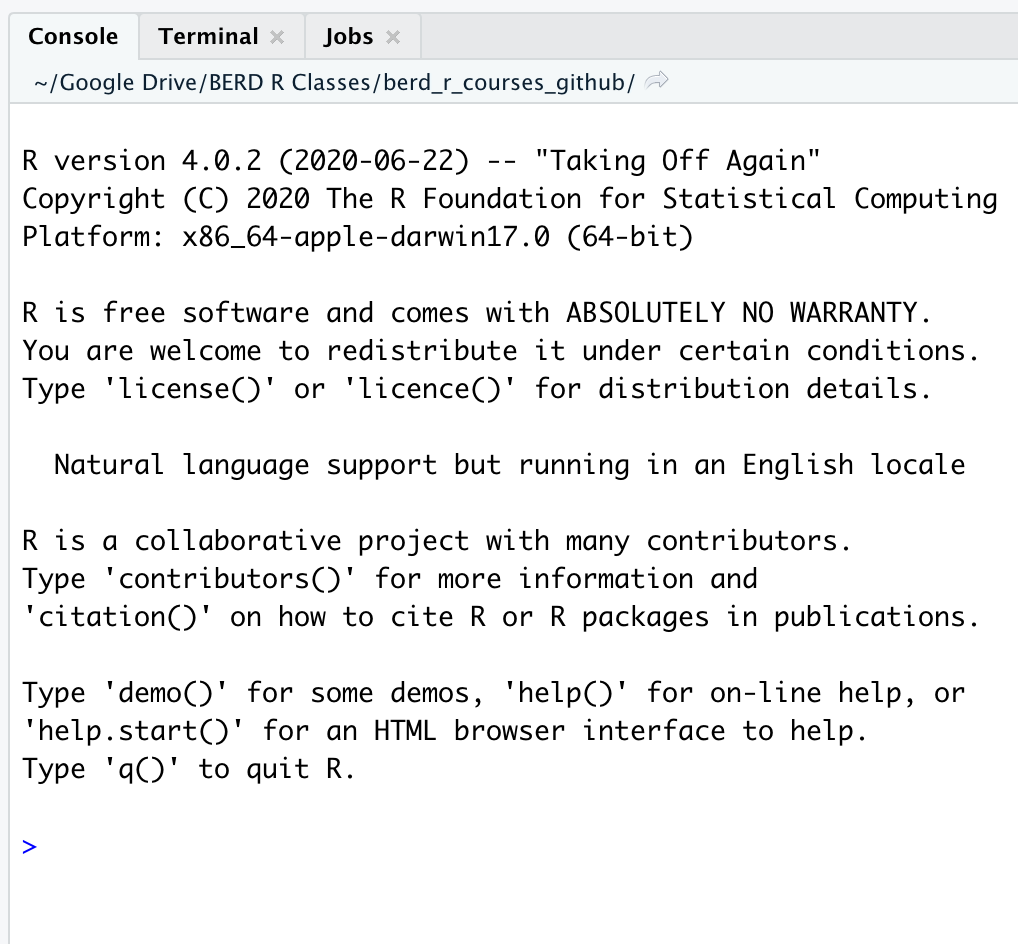The width and height of the screenshot is (1018, 944).
Task: Close the Terminal tab
Action: click(x=277, y=37)
